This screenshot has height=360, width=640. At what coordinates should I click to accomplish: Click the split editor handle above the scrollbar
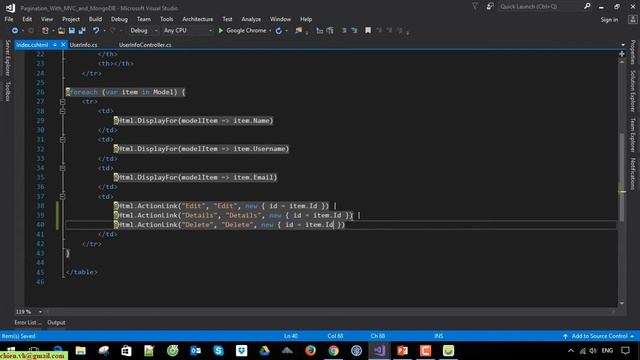pos(622,54)
